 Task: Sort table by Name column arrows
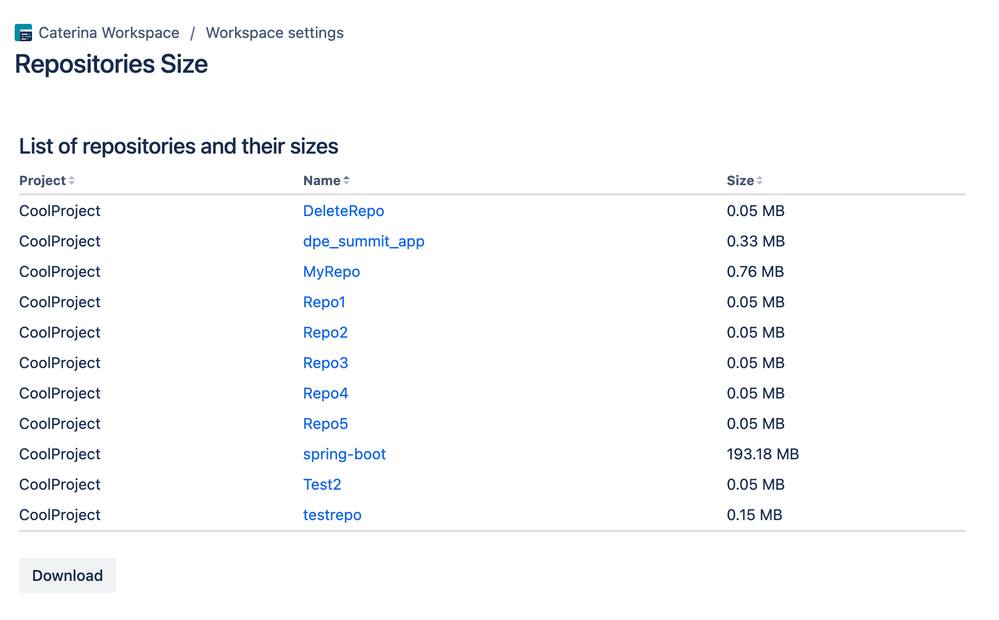(346, 181)
